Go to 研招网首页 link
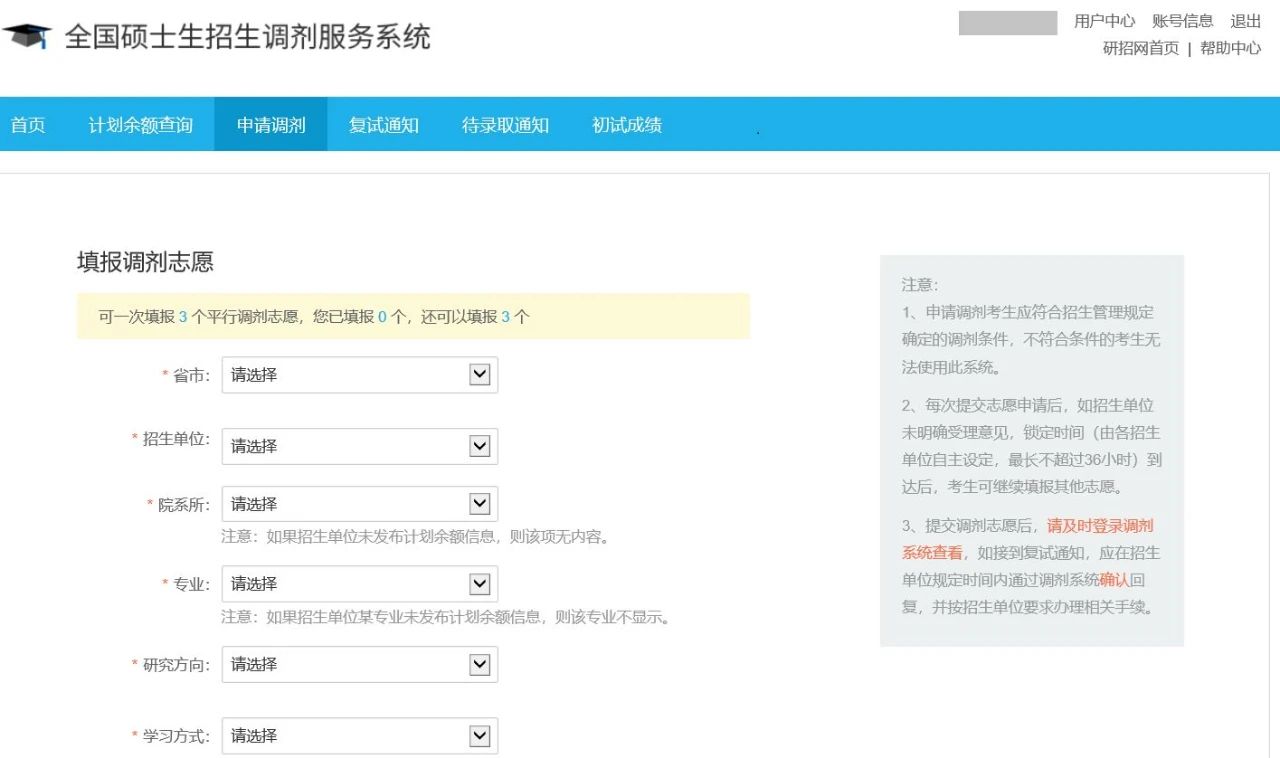This screenshot has height=758, width=1280. click(1141, 48)
